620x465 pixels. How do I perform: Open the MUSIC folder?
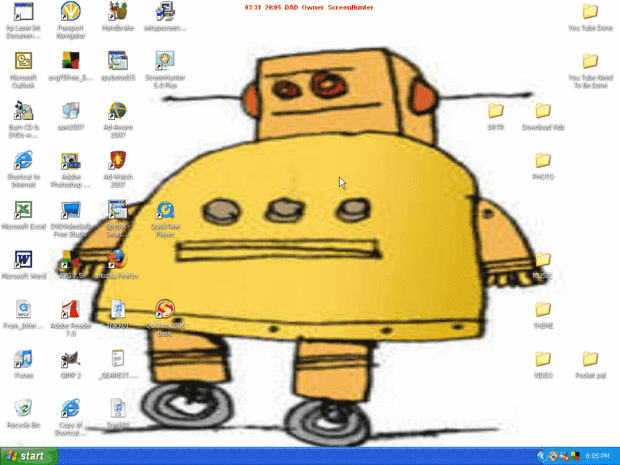pos(543,260)
